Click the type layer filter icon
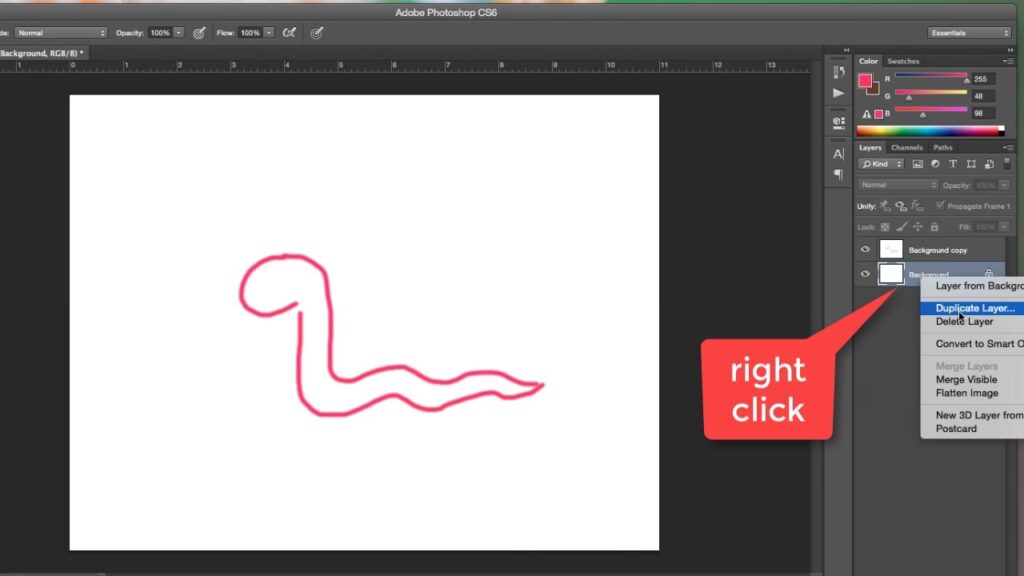 pyautogui.click(x=953, y=164)
